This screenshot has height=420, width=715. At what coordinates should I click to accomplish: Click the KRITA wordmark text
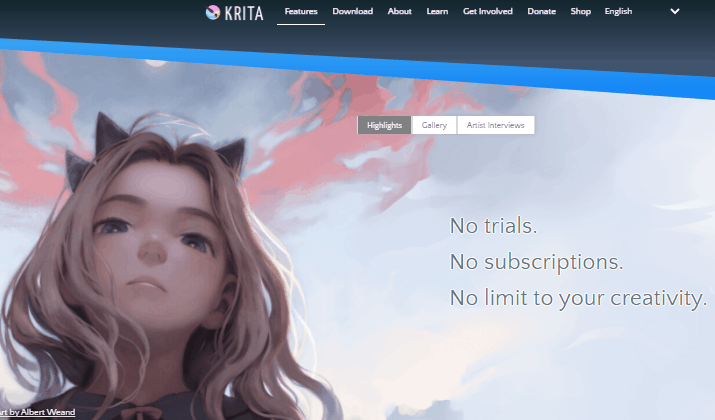coord(244,13)
